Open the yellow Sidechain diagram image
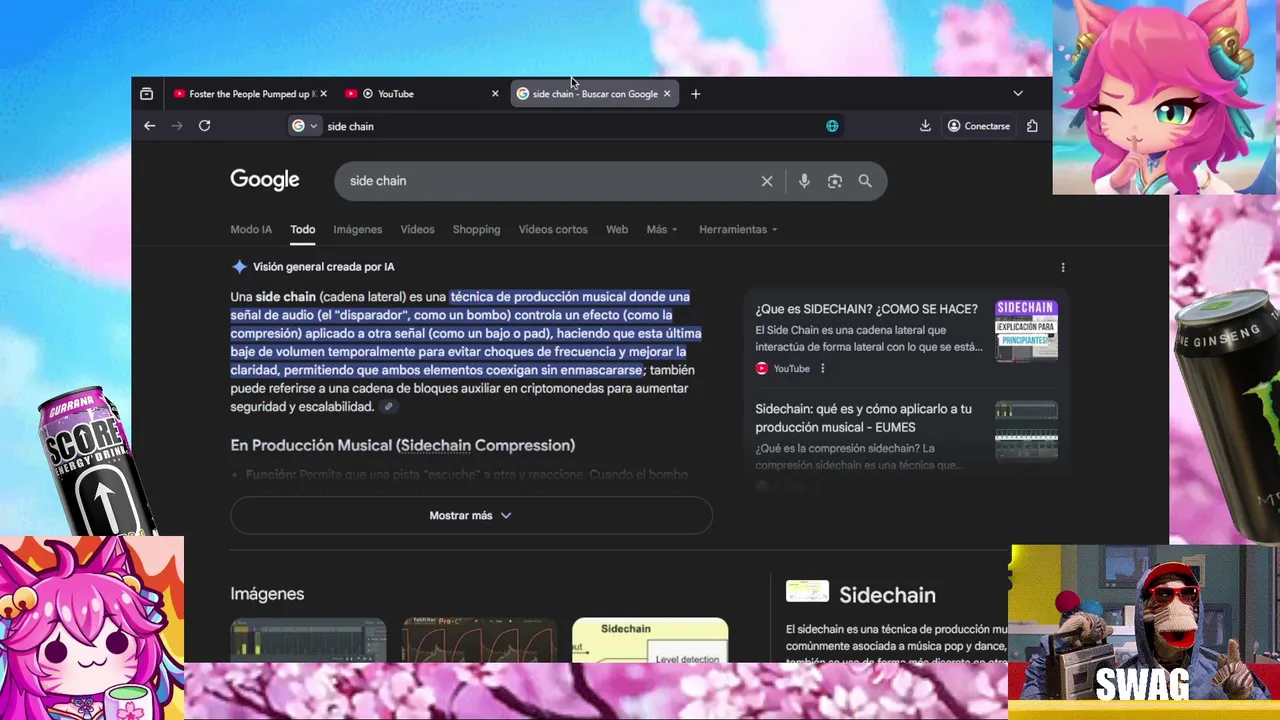 point(650,641)
